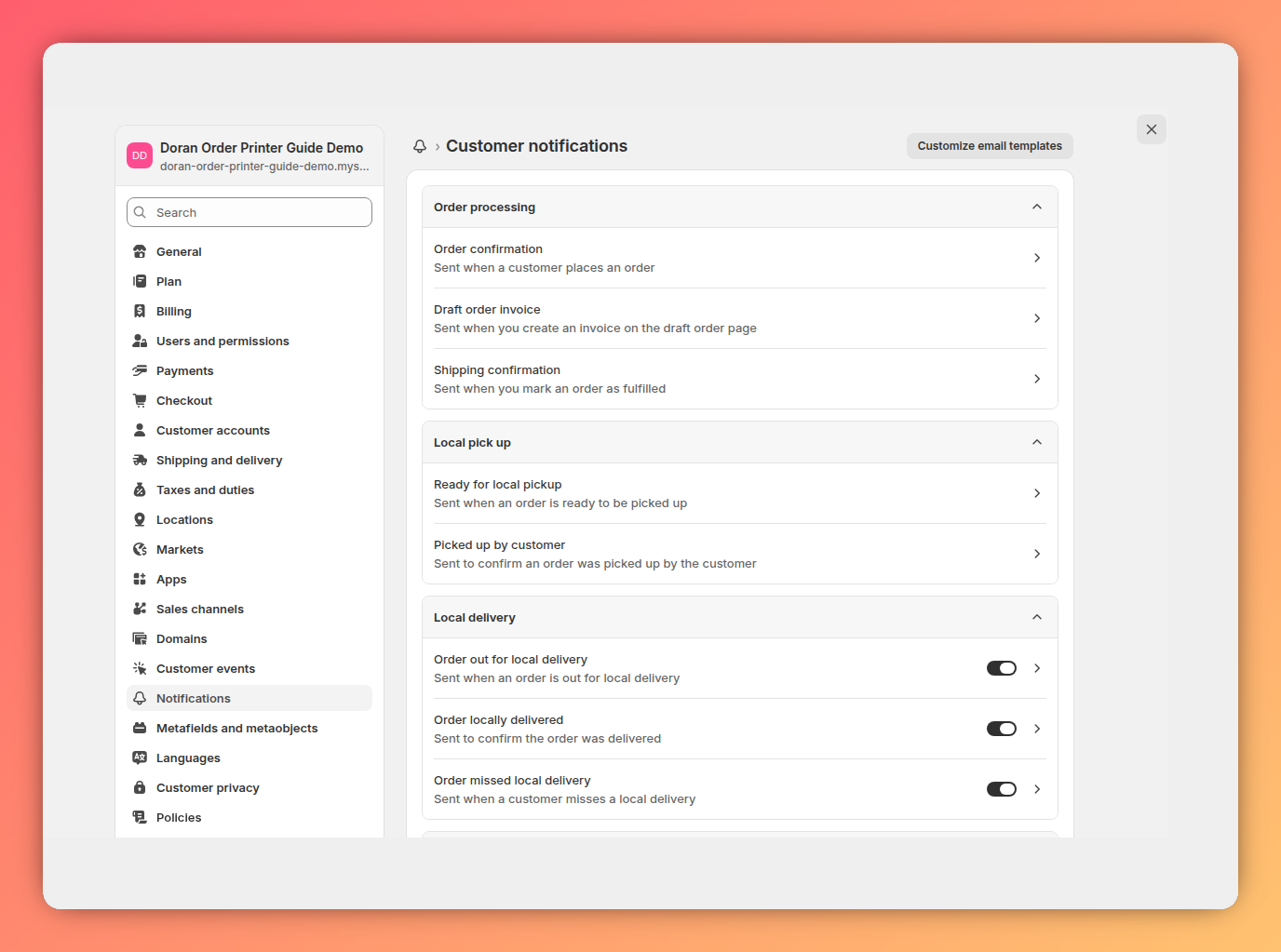Click the Doran Order Printer Guide Demo store name
Viewport: 1281px width, 952px height.
[x=262, y=148]
